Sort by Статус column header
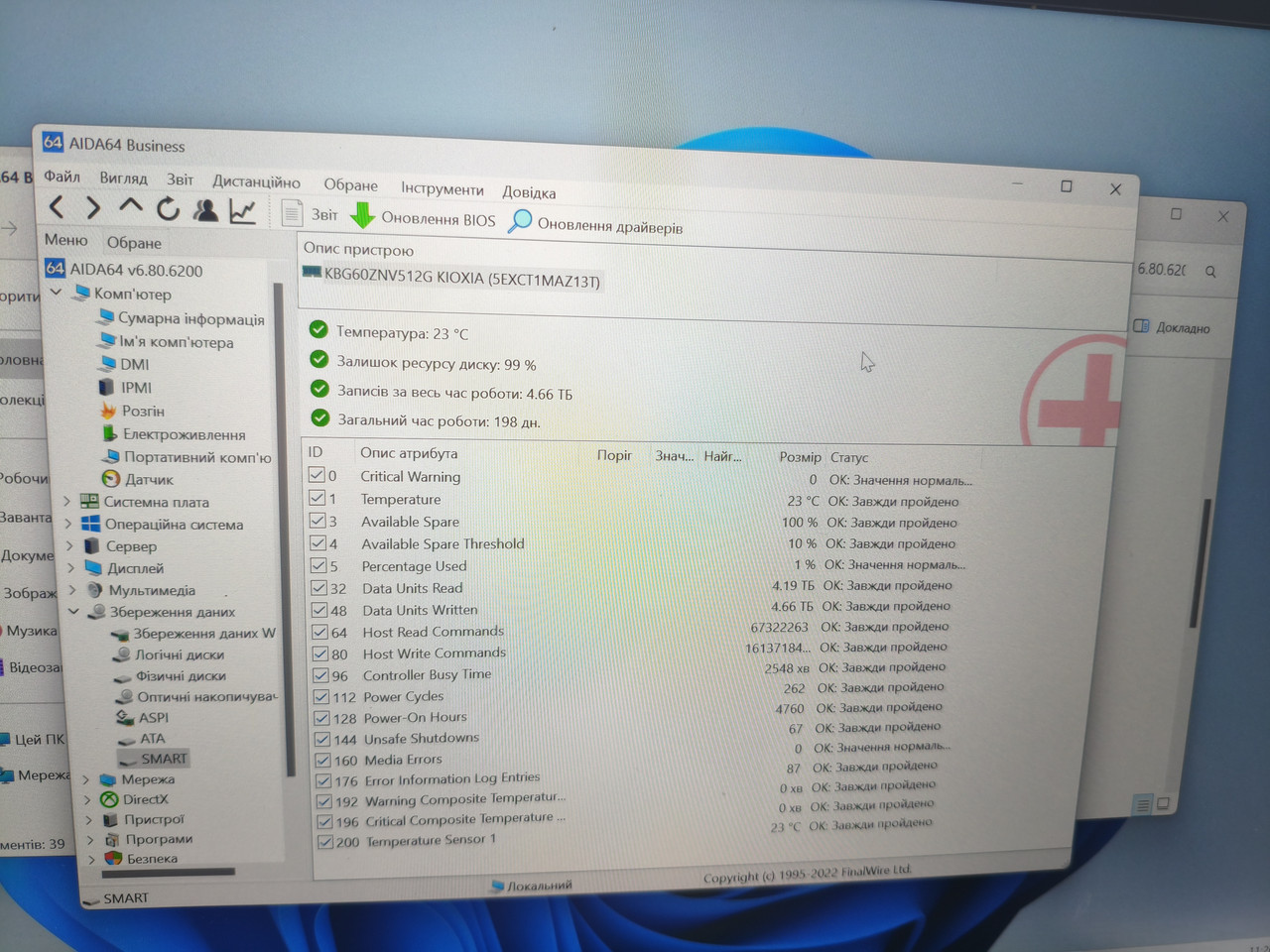Screen dimensions: 1270x952 (849, 457)
